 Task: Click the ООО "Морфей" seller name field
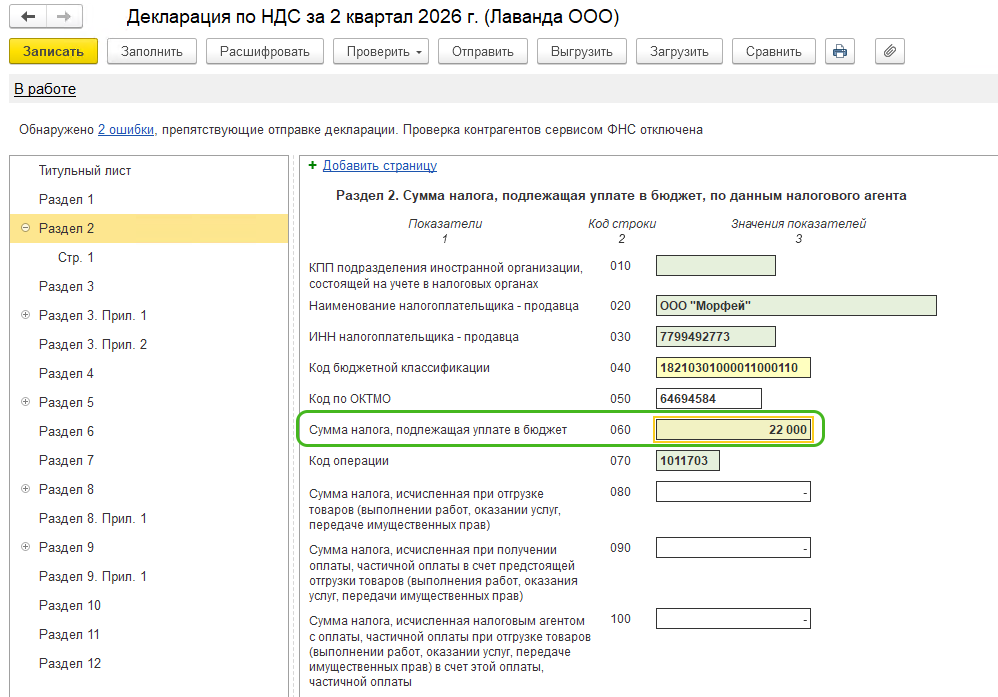pyautogui.click(x=796, y=306)
